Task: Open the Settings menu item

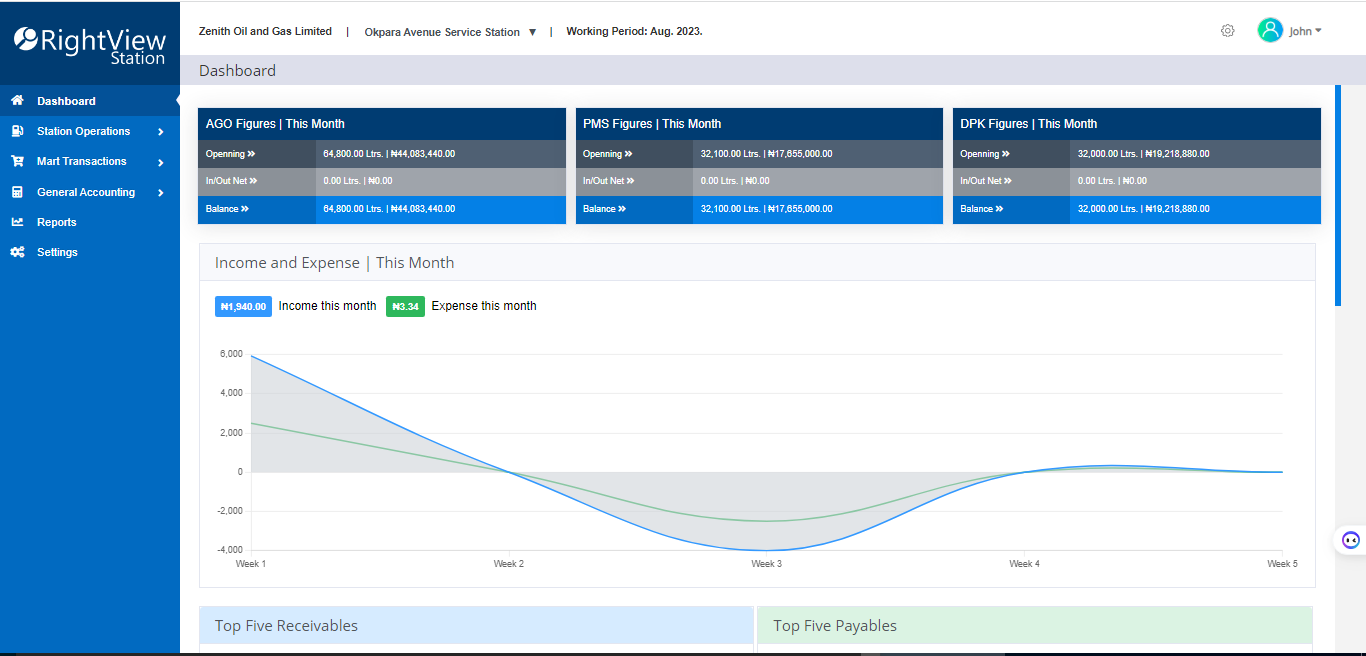Action: click(x=90, y=252)
